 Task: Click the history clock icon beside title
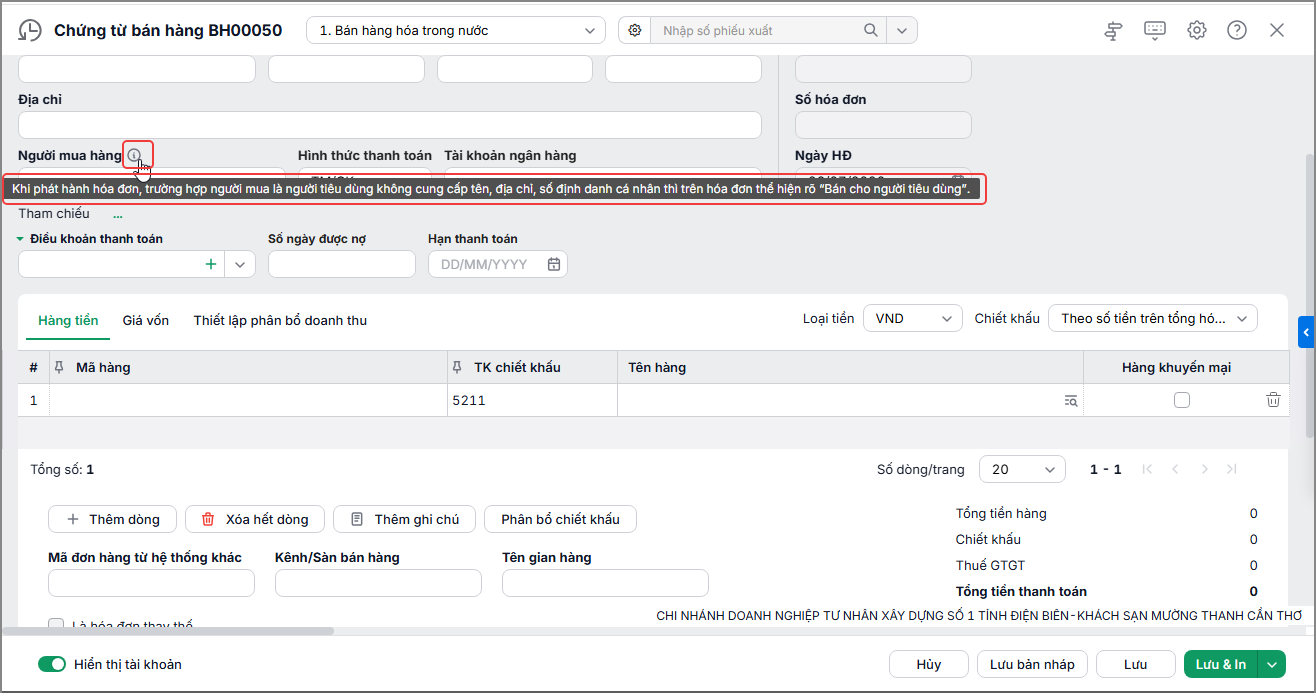(31, 30)
